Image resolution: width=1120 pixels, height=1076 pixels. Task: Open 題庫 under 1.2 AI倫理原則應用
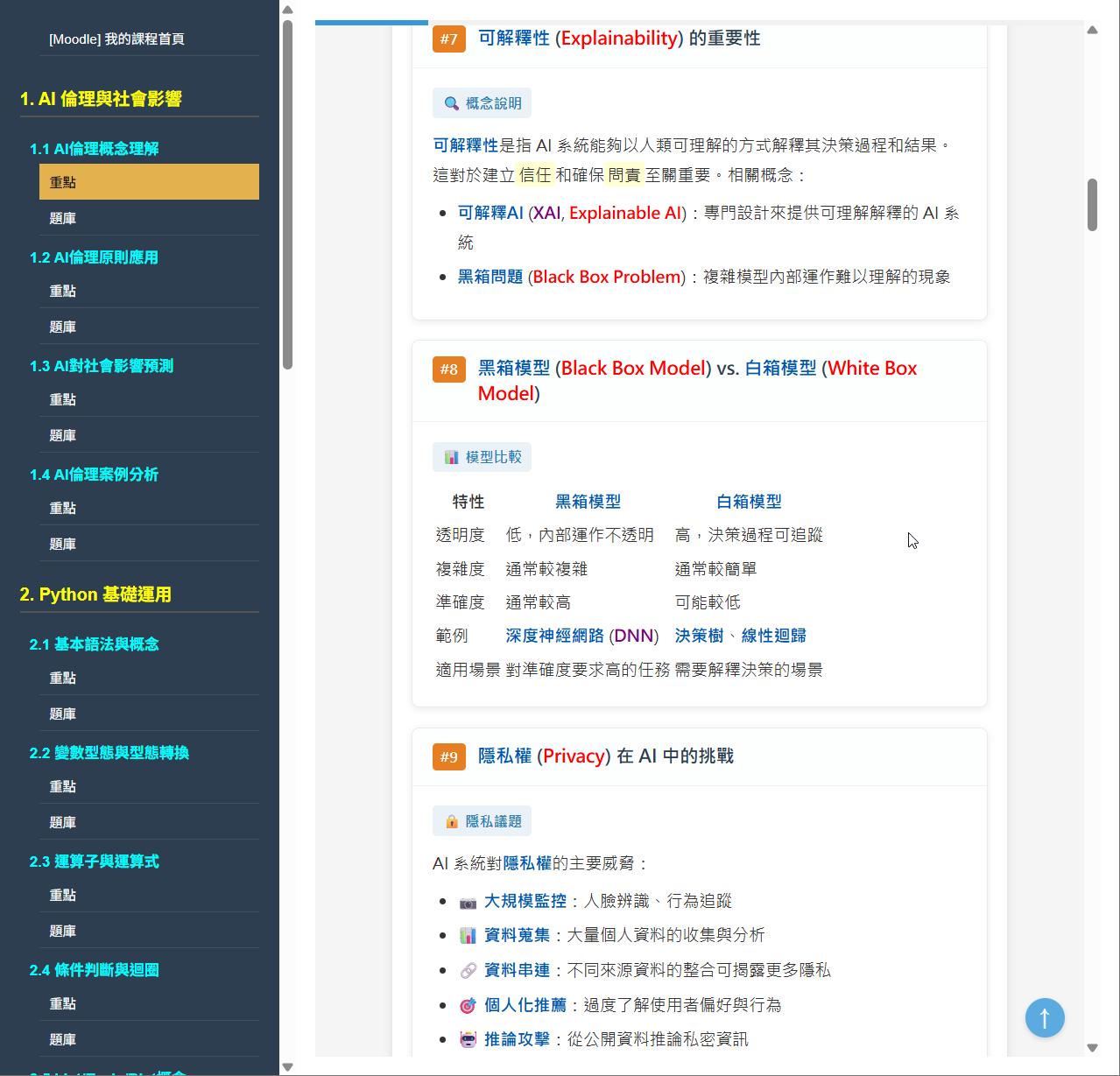149,327
